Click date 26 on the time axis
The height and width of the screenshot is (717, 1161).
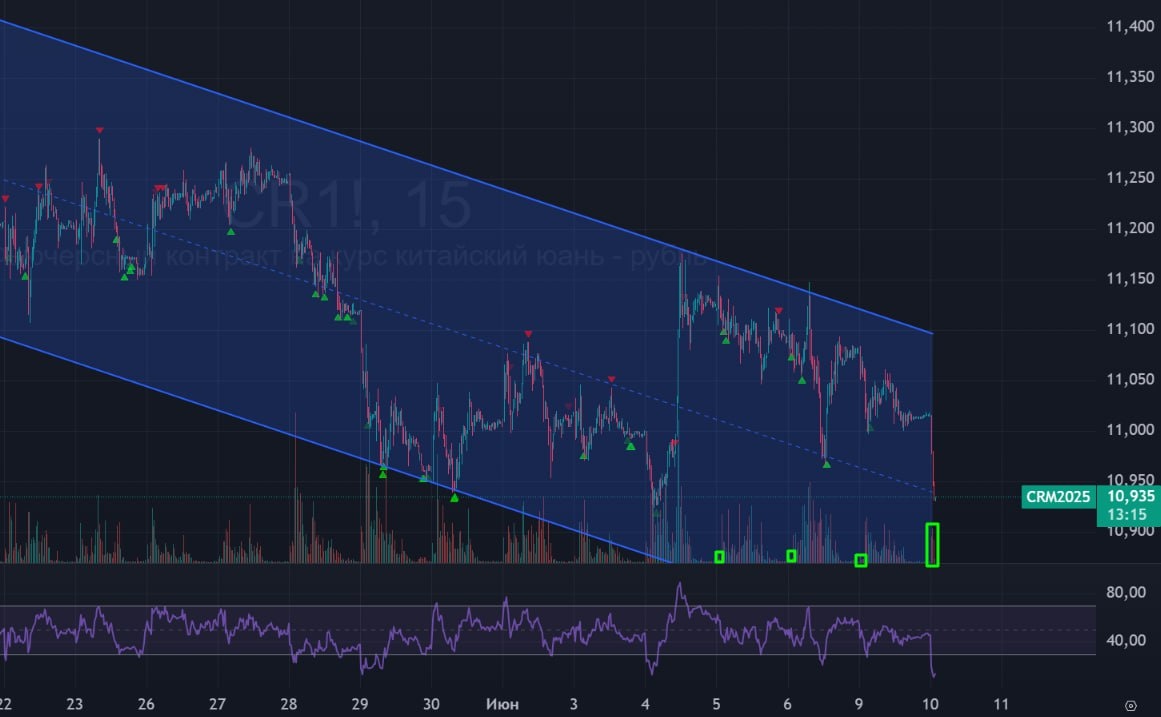tap(146, 704)
